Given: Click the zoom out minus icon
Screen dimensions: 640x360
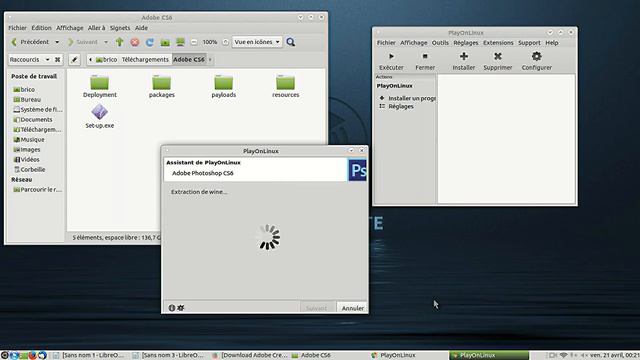Looking at the screenshot, I should coord(194,42).
